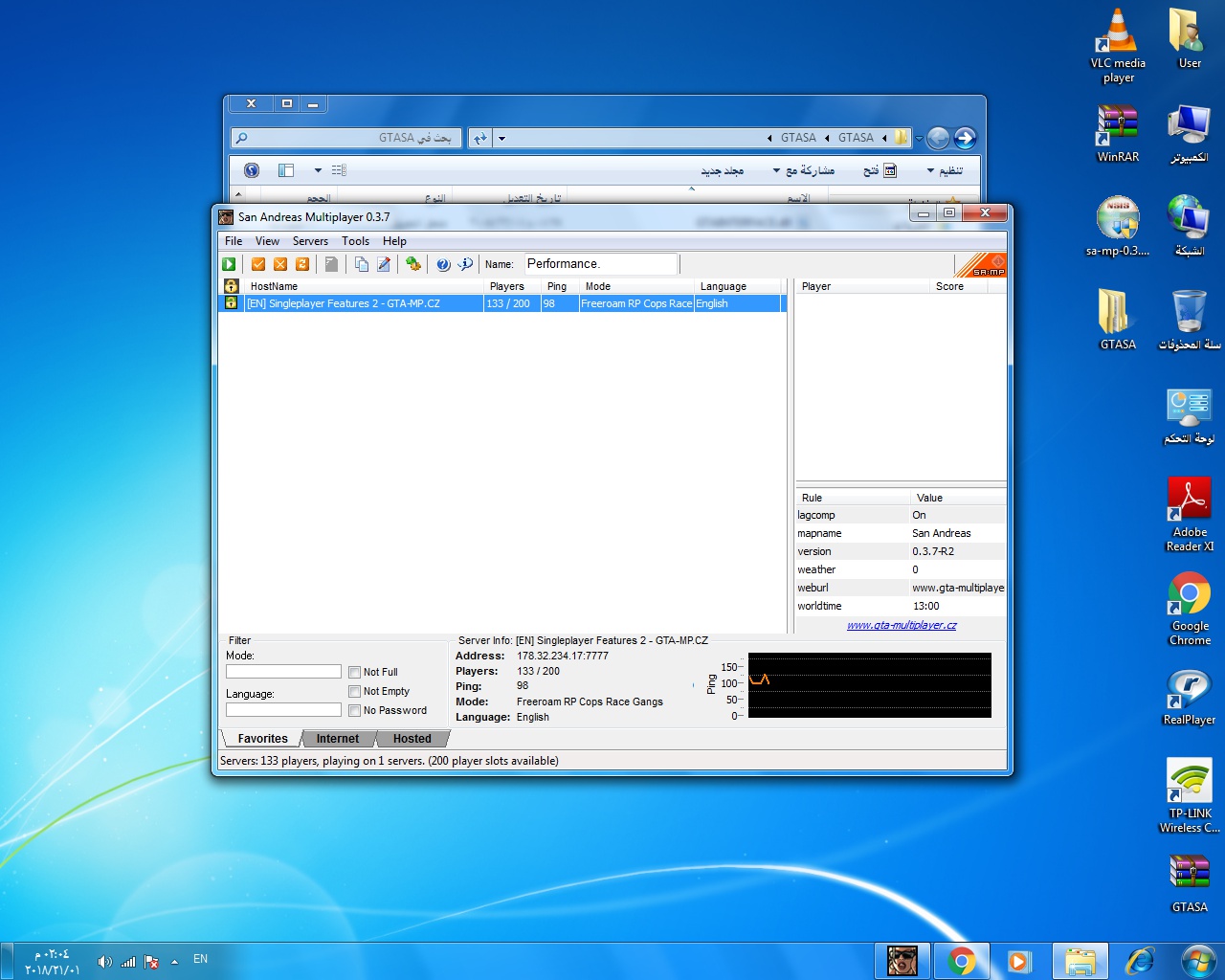The width and height of the screenshot is (1225, 980).
Task: Switch to the Hosted tab
Action: click(412, 739)
